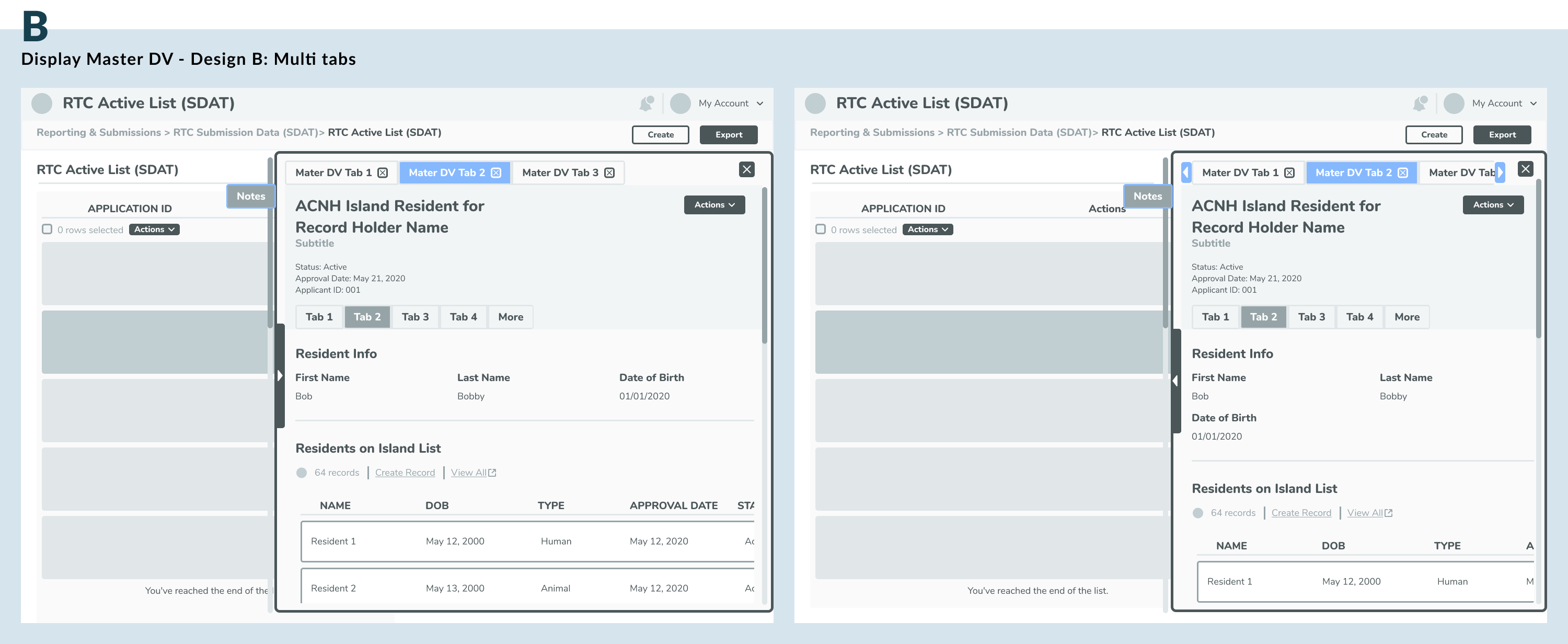Select the Actions dropdown on master DV panel
This screenshot has height=644, width=1568.
point(714,204)
